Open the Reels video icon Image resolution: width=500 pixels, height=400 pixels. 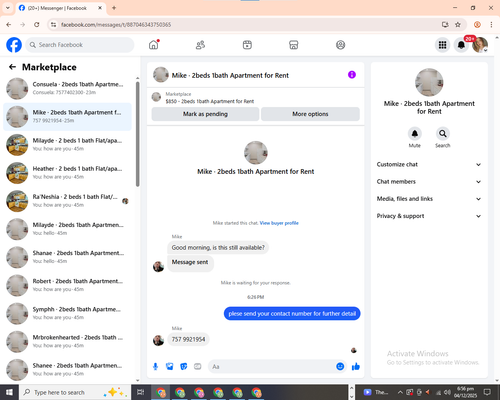(x=247, y=45)
